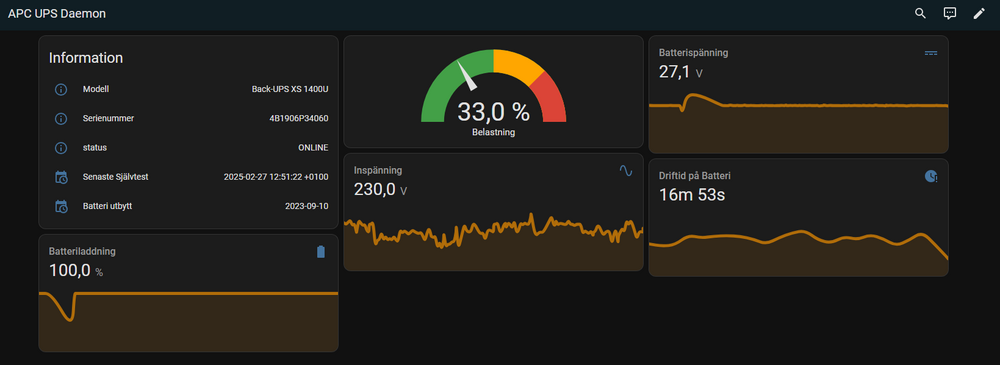
Task: Click the battery icon on Batteriladdning card
Action: pyautogui.click(x=321, y=252)
